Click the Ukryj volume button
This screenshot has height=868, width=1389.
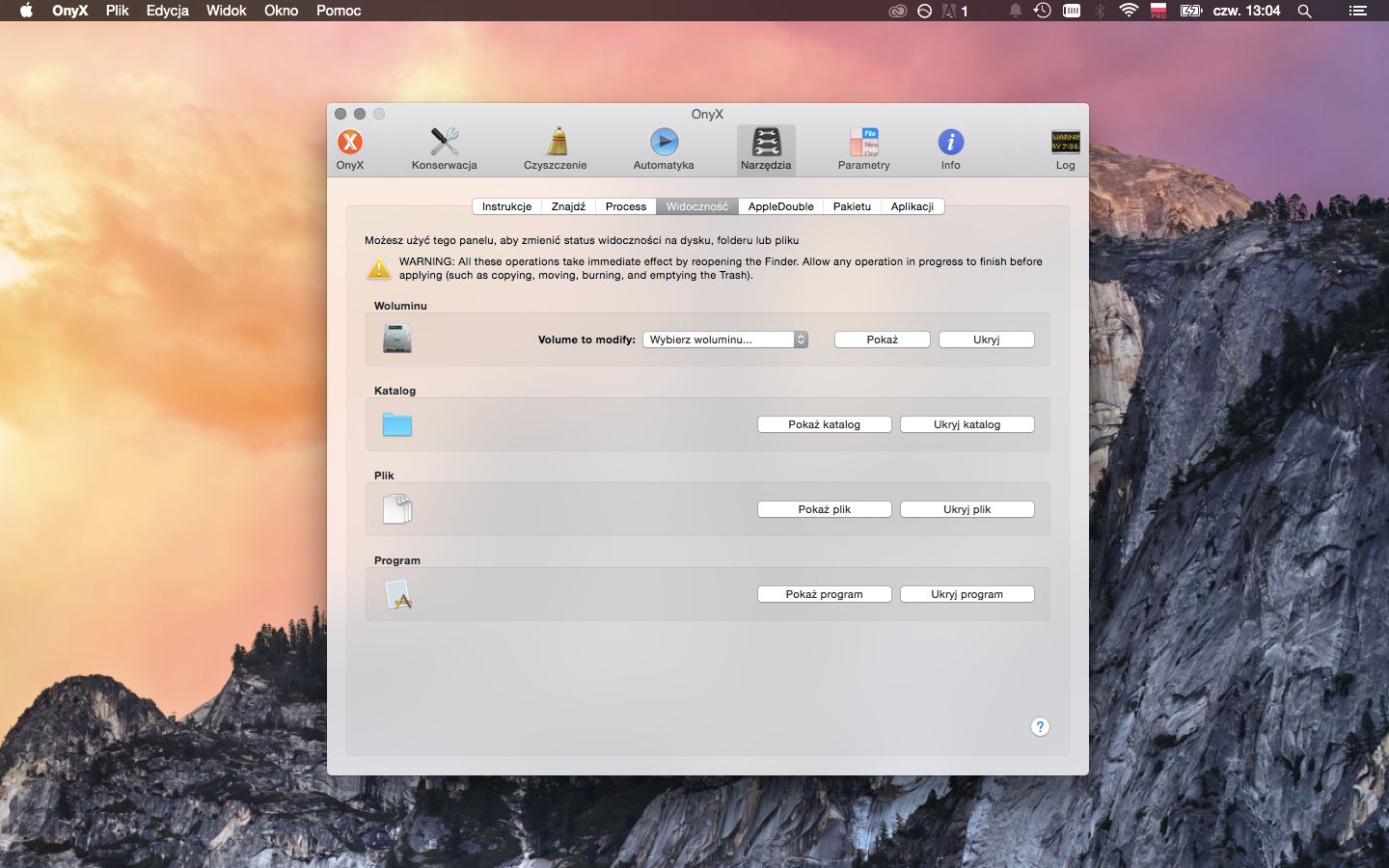[x=987, y=339]
